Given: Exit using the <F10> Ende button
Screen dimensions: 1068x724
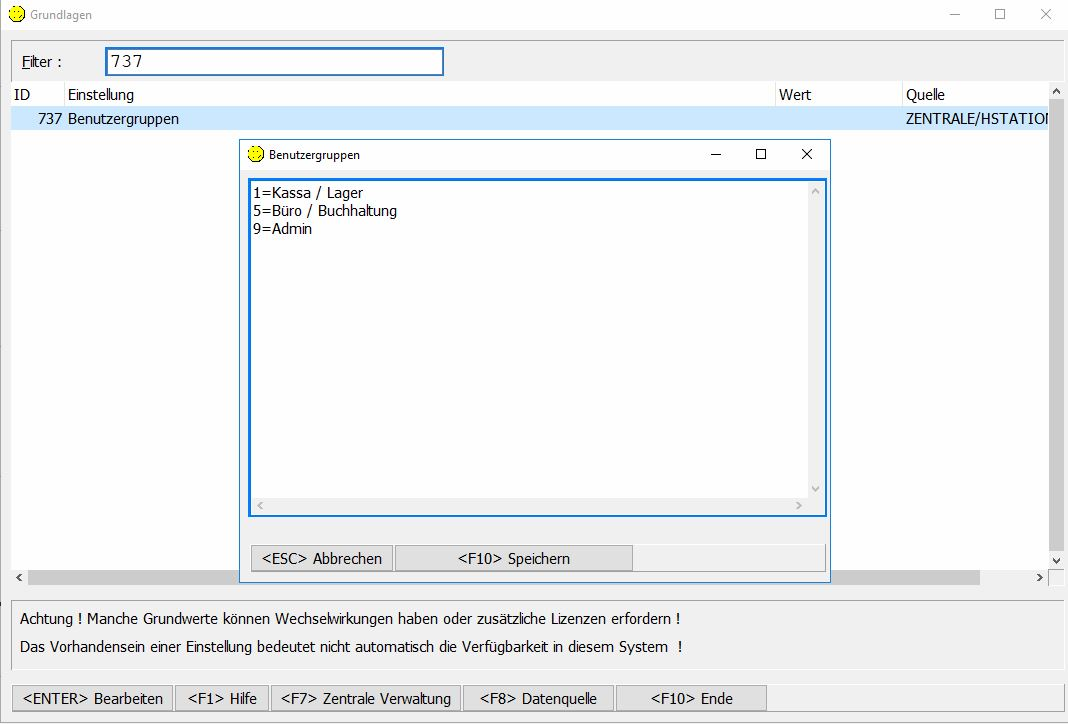Looking at the screenshot, I should tap(691, 699).
